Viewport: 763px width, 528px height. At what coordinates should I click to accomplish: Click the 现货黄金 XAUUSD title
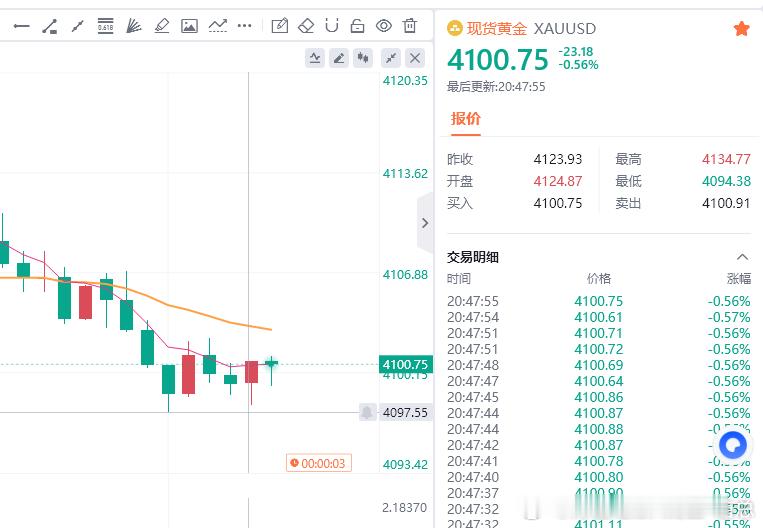coord(531,28)
